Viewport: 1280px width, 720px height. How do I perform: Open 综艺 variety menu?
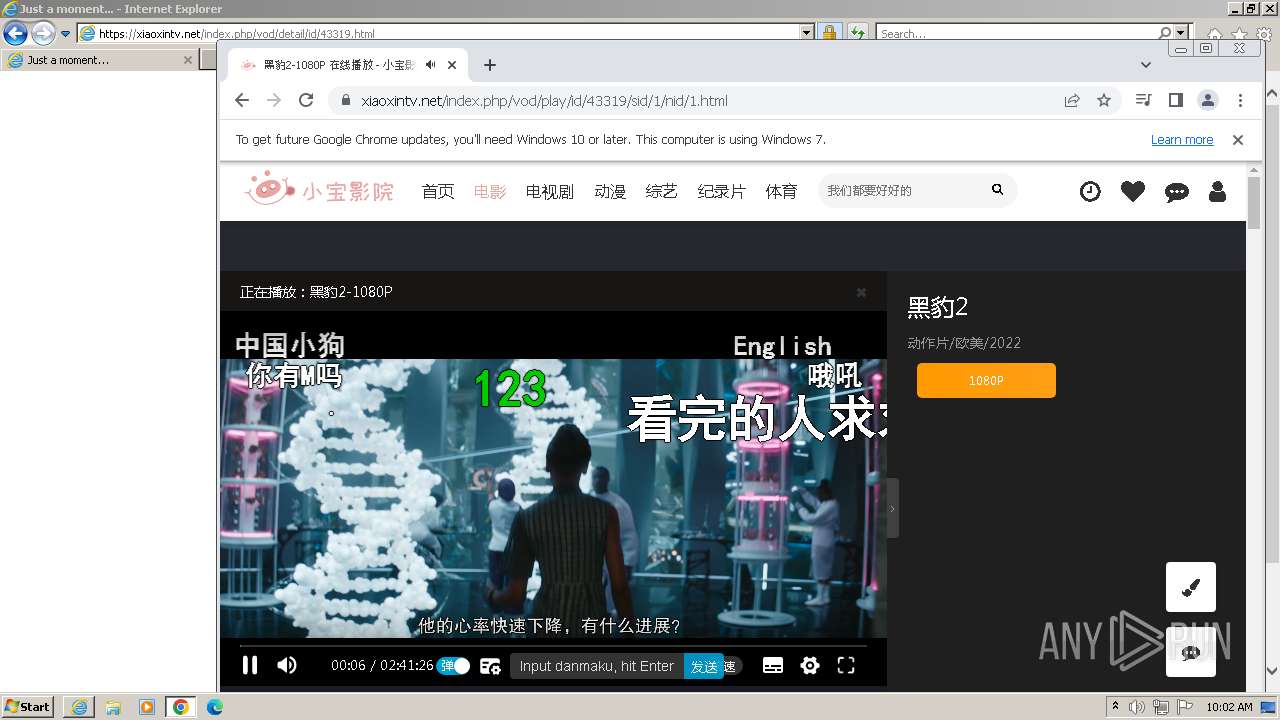point(662,191)
